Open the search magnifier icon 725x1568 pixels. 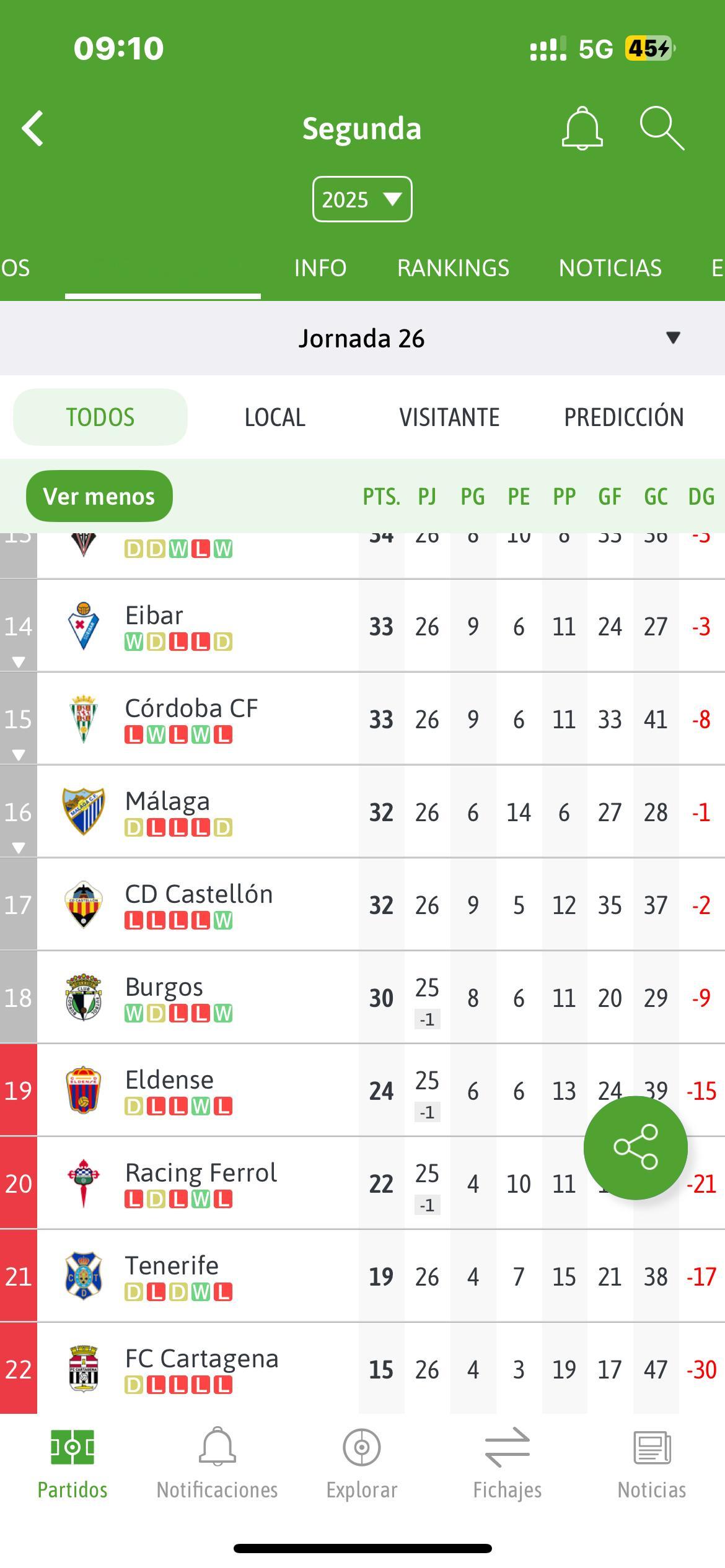(662, 128)
